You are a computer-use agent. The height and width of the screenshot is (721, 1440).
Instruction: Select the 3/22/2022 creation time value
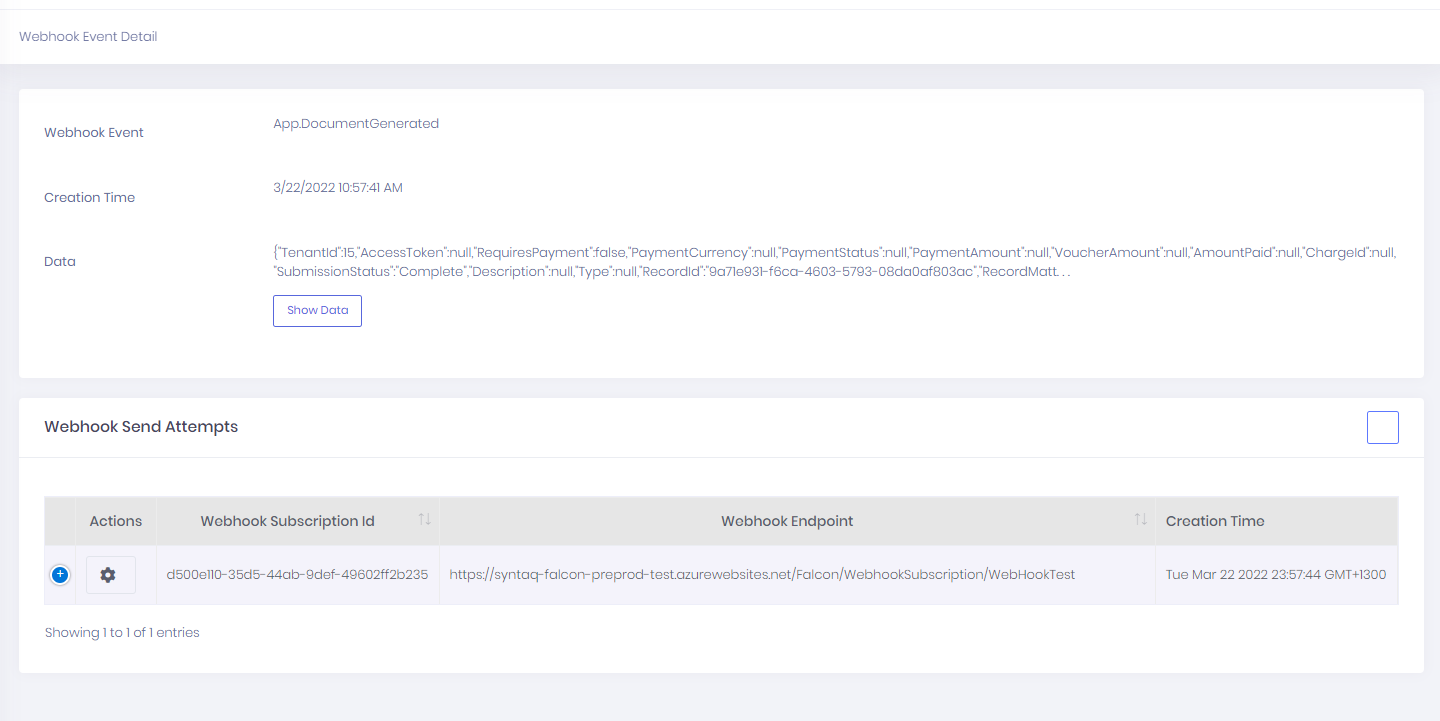point(340,187)
